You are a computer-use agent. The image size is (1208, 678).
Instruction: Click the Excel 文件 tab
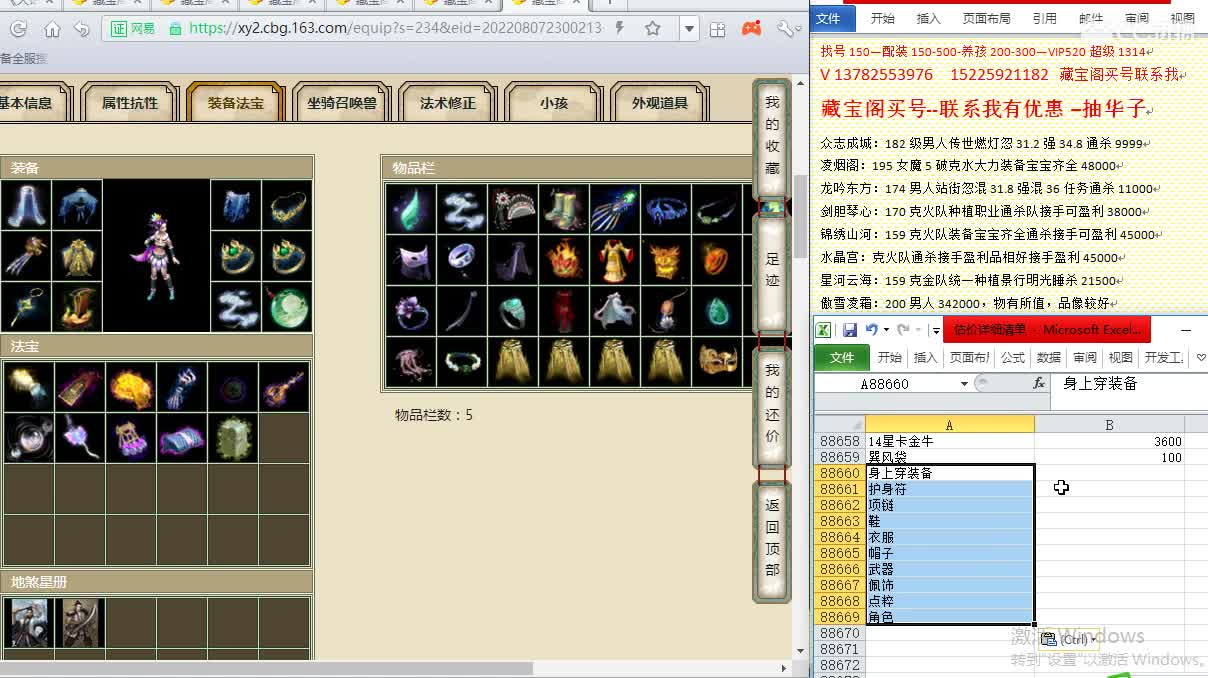coord(842,357)
